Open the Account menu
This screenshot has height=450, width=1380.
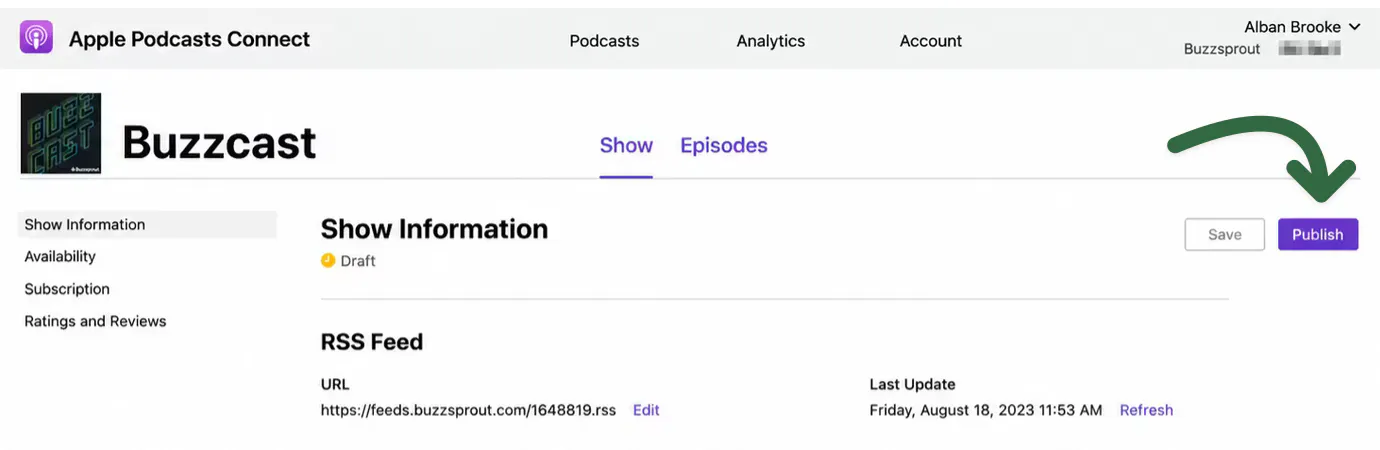tap(931, 41)
